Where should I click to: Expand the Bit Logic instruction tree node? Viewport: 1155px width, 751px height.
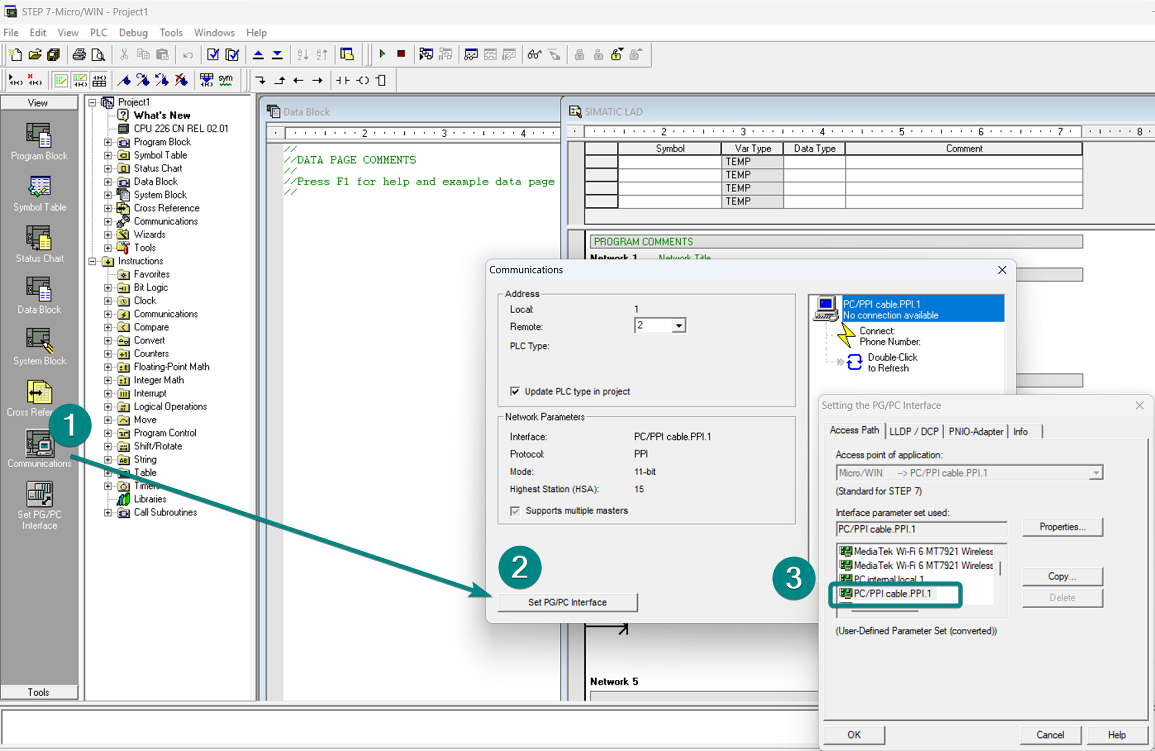(x=108, y=288)
